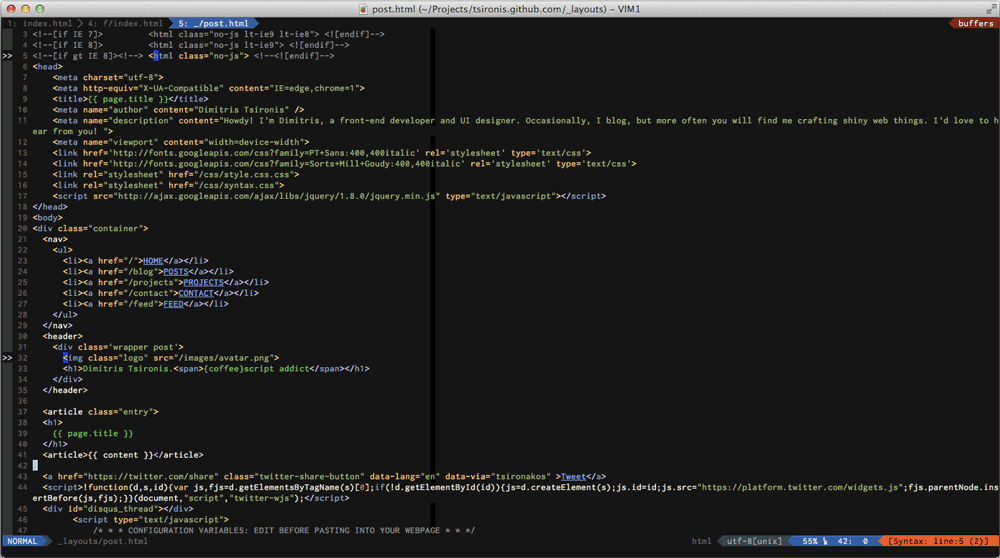1000x558 pixels.
Task: Click the Sorts+Mill+Goudy font link line
Action: point(344,164)
